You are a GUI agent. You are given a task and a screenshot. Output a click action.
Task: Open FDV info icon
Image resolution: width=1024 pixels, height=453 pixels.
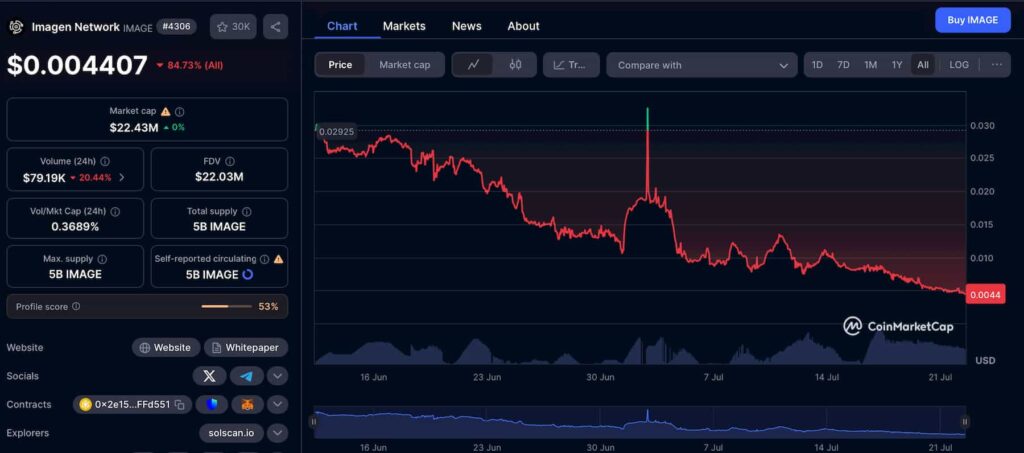click(230, 161)
